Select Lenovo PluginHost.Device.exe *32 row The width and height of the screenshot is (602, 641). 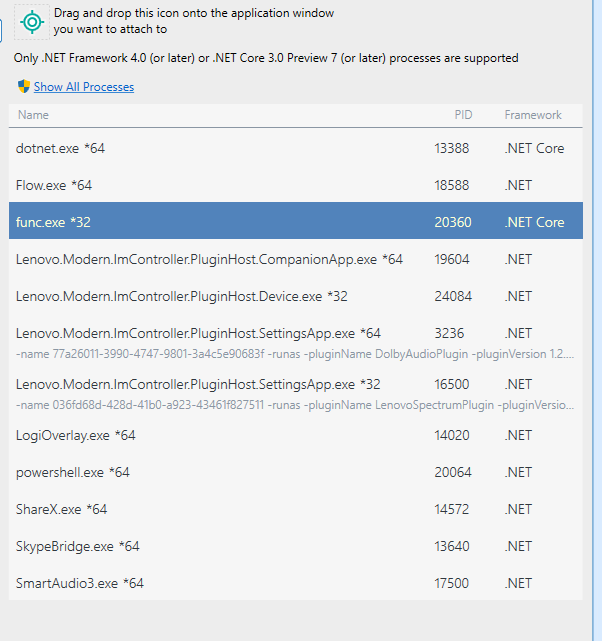coord(296,296)
